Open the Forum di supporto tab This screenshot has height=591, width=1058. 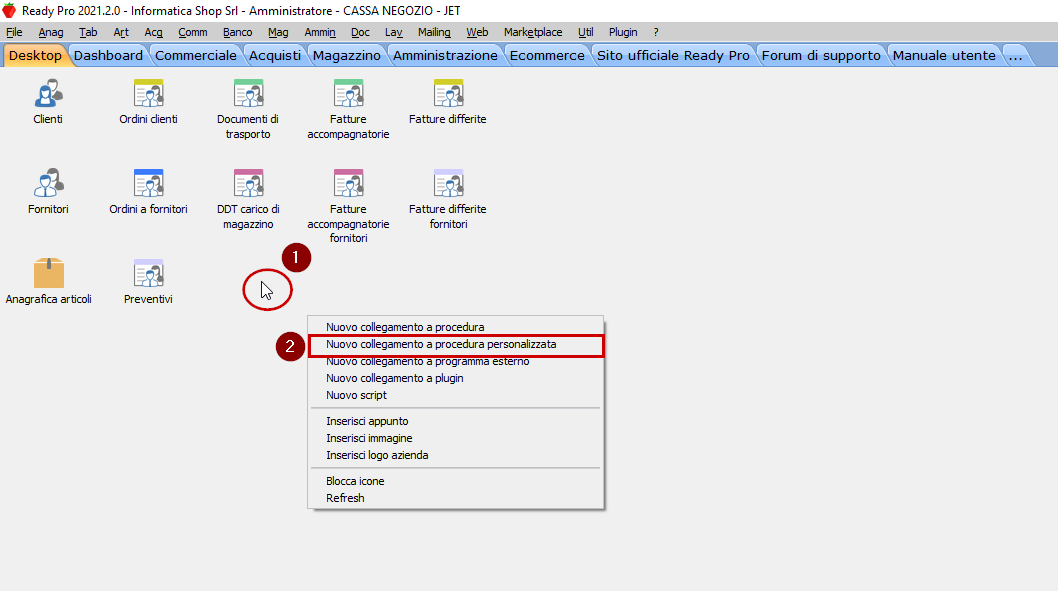tap(821, 55)
